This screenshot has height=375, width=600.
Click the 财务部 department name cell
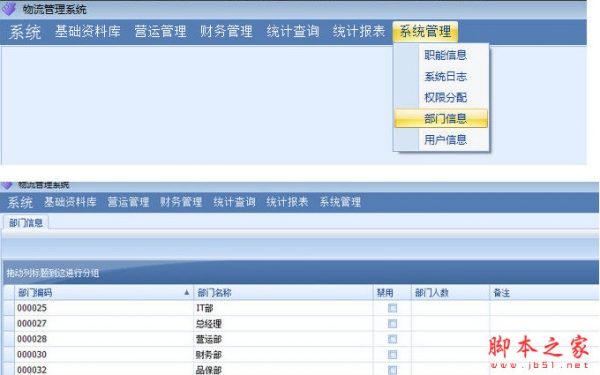(x=283, y=354)
